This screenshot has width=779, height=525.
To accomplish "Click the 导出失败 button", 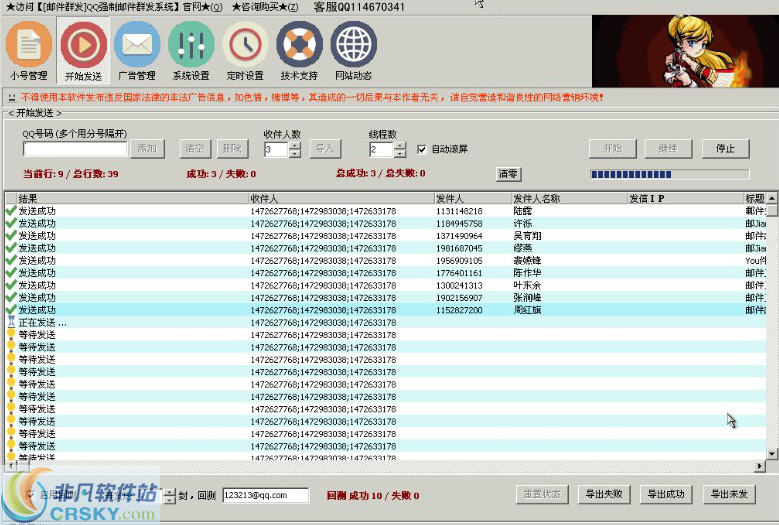I will pos(604,494).
